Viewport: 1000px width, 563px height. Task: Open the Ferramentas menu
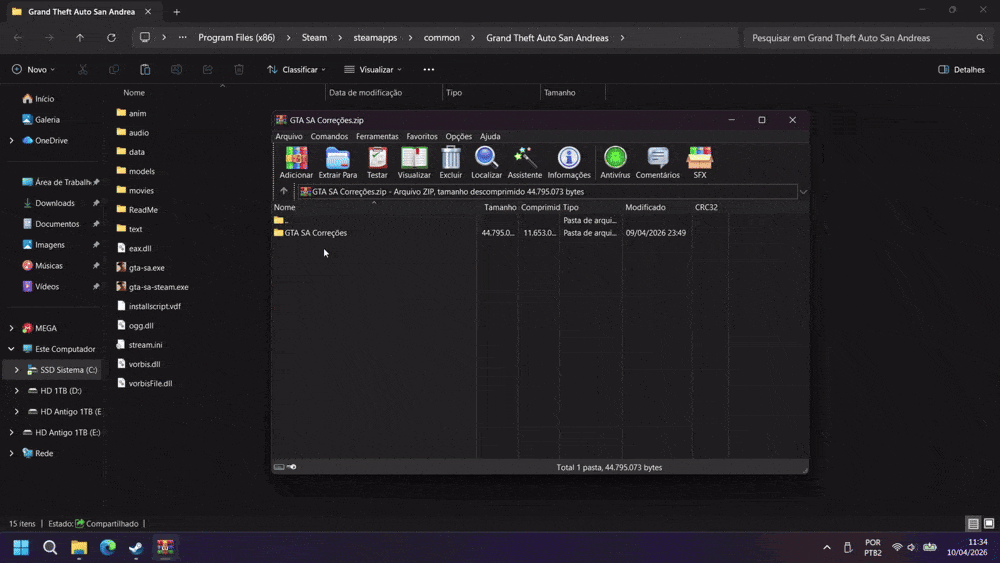point(377,136)
